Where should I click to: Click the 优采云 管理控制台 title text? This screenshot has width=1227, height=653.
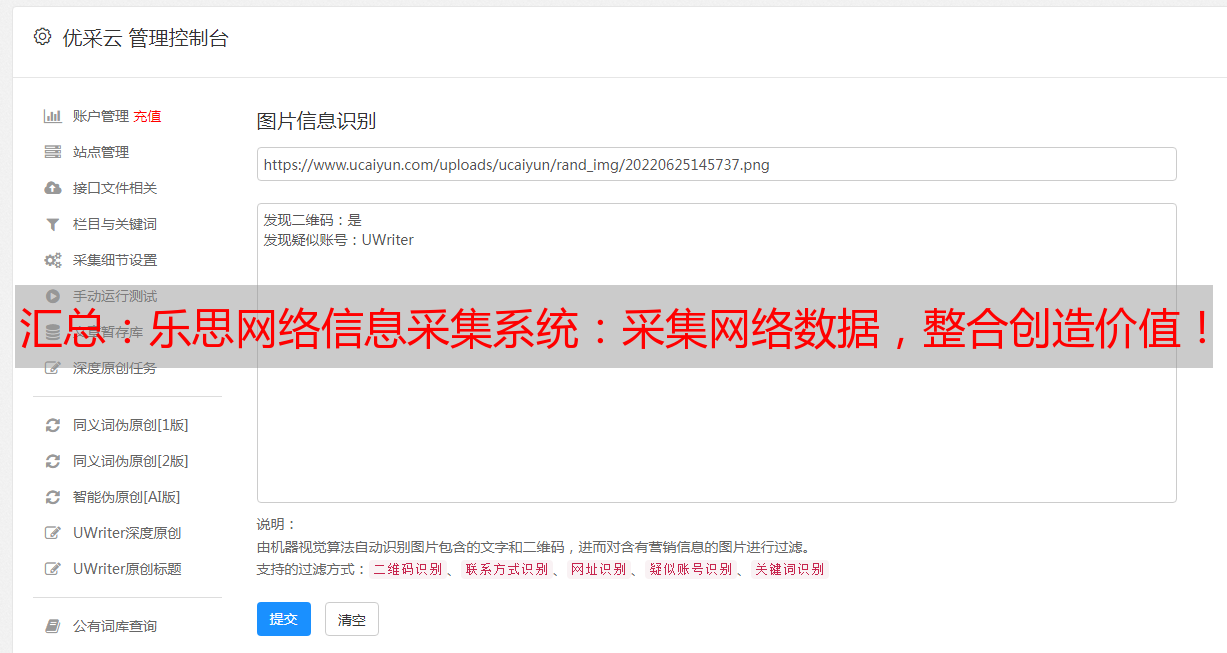[145, 38]
